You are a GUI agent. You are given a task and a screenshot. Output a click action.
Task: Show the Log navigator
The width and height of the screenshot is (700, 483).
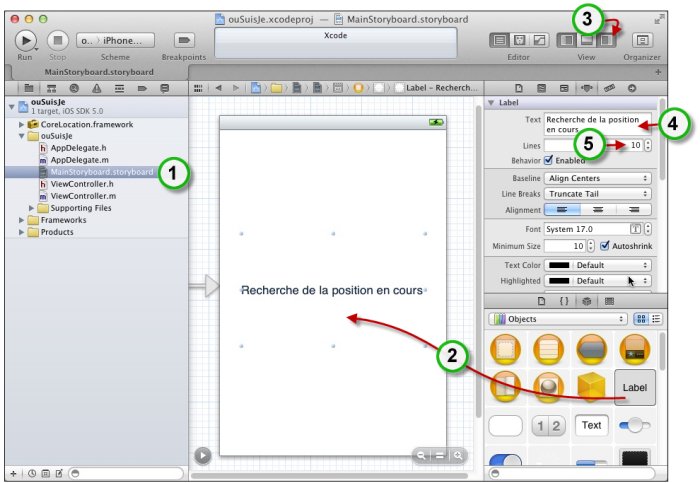[165, 88]
